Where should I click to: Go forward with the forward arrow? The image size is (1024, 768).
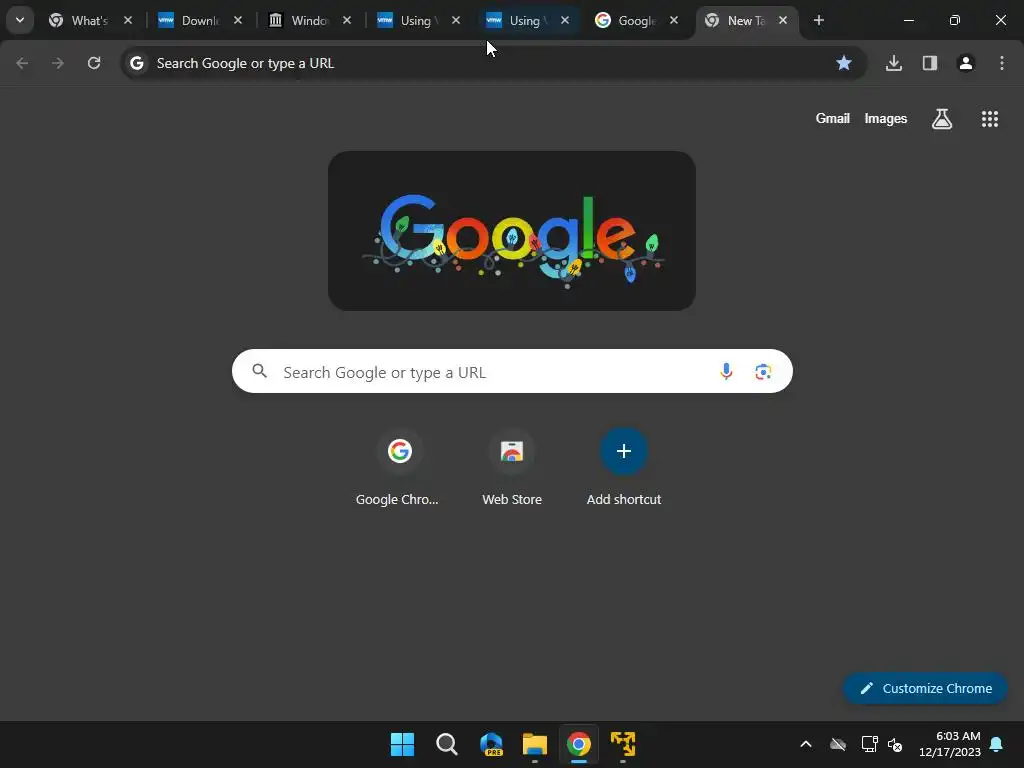pyautogui.click(x=58, y=63)
